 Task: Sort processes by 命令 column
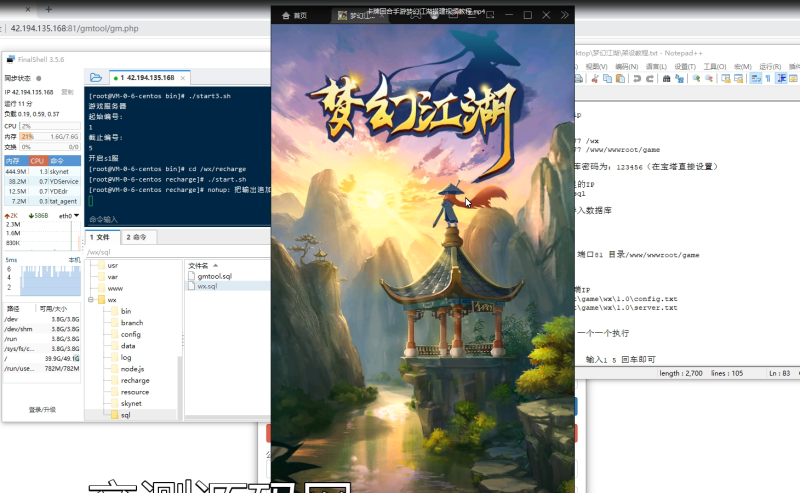pyautogui.click(x=64, y=161)
